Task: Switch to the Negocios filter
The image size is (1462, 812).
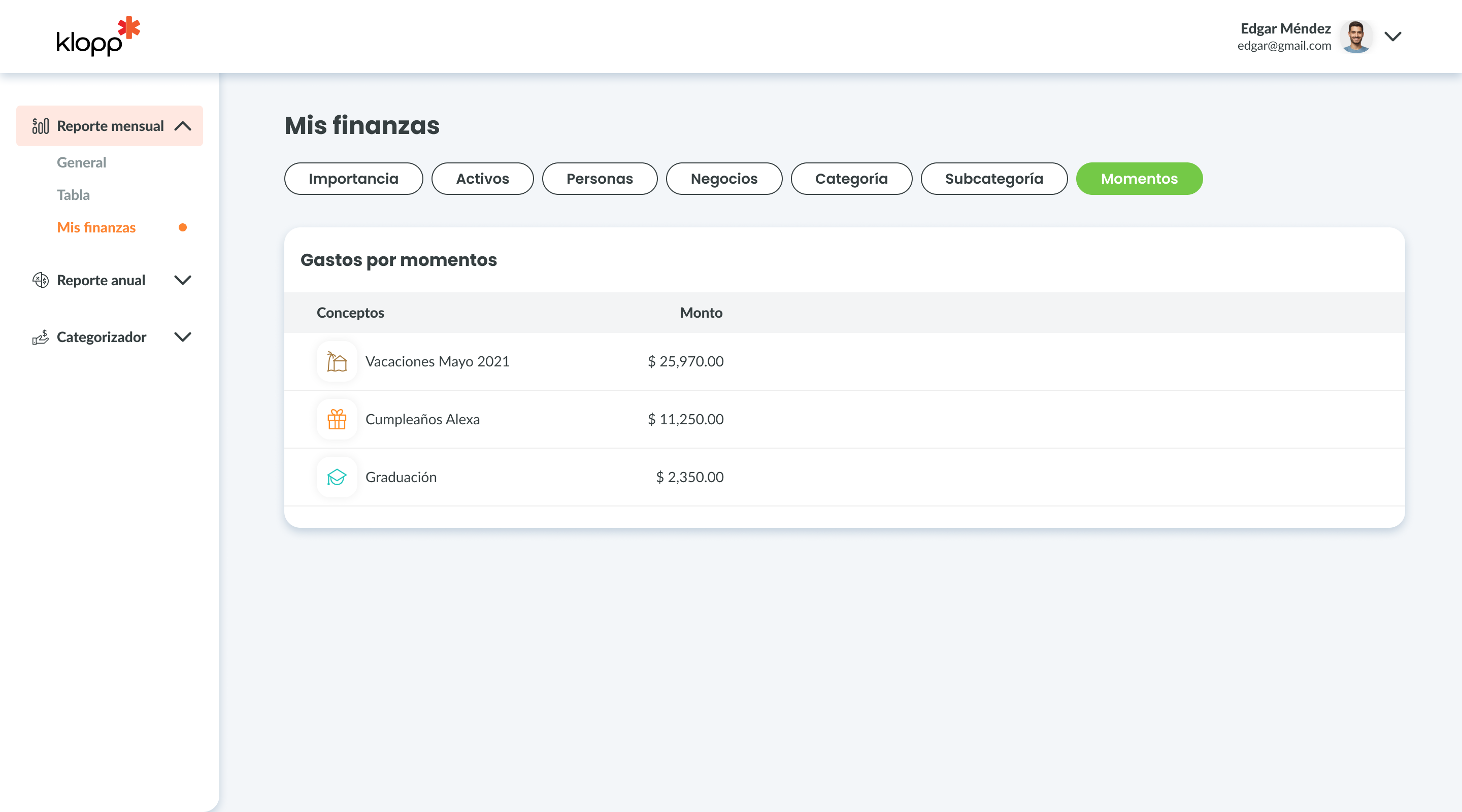Action: [723, 179]
